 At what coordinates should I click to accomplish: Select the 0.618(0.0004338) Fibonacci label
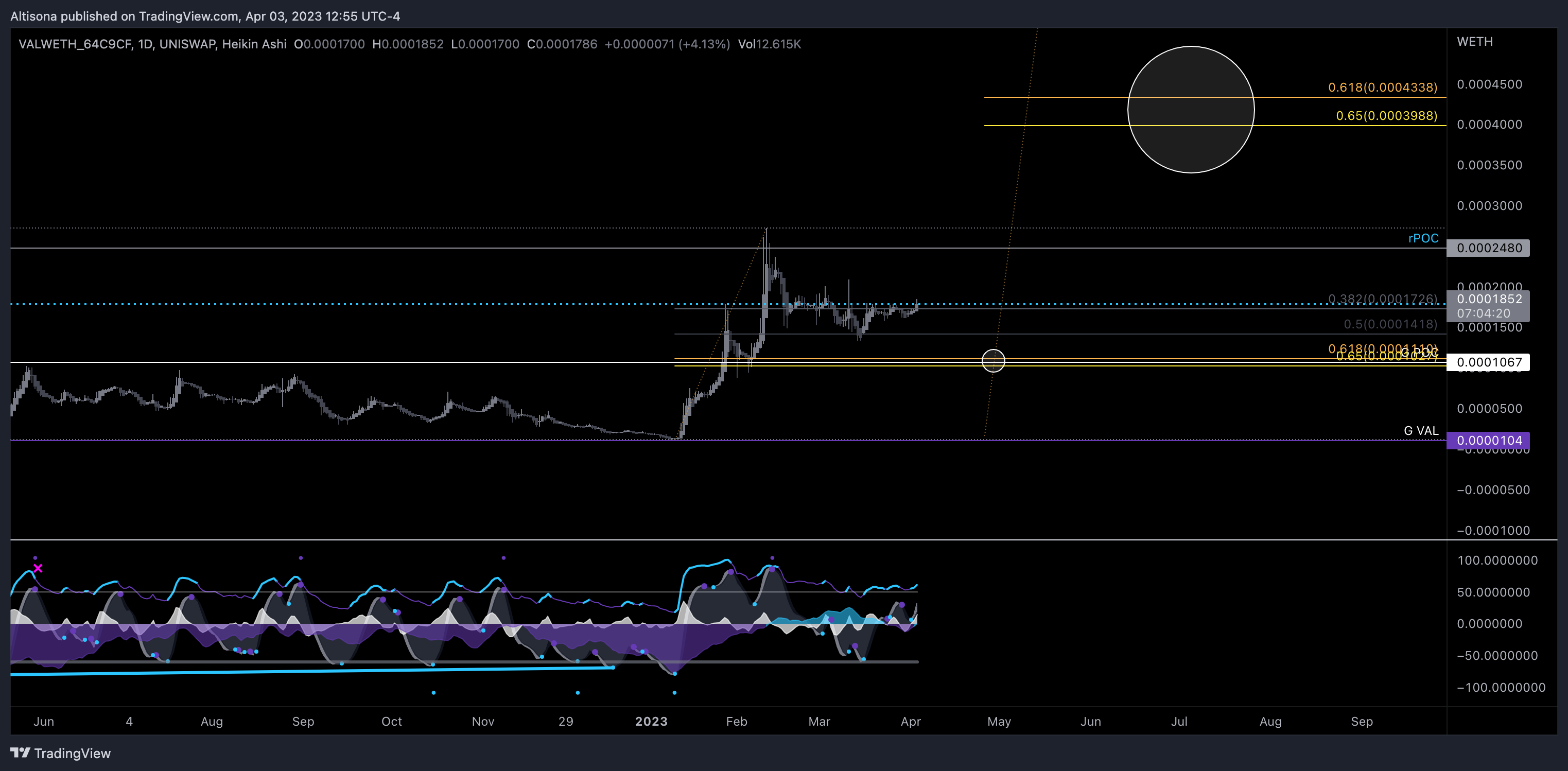coord(1382,87)
